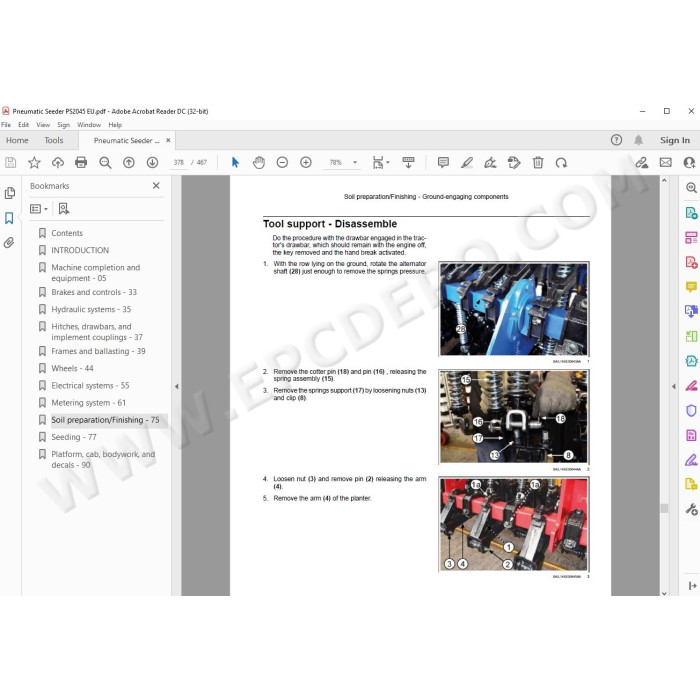The width and height of the screenshot is (700, 700).
Task: Choose the Selection arrow tool
Action: click(235, 162)
